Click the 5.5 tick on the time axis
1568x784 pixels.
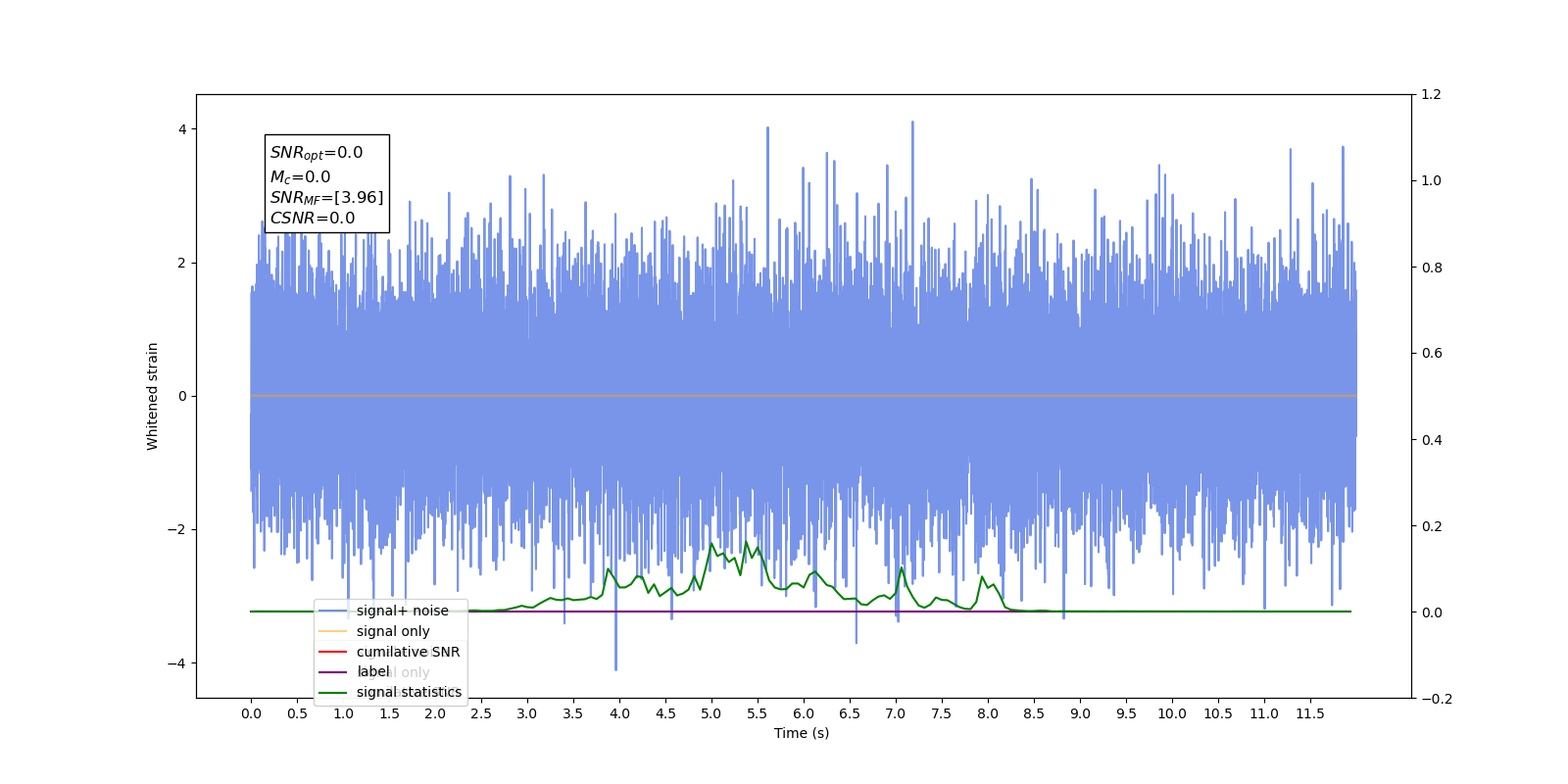coord(758,713)
